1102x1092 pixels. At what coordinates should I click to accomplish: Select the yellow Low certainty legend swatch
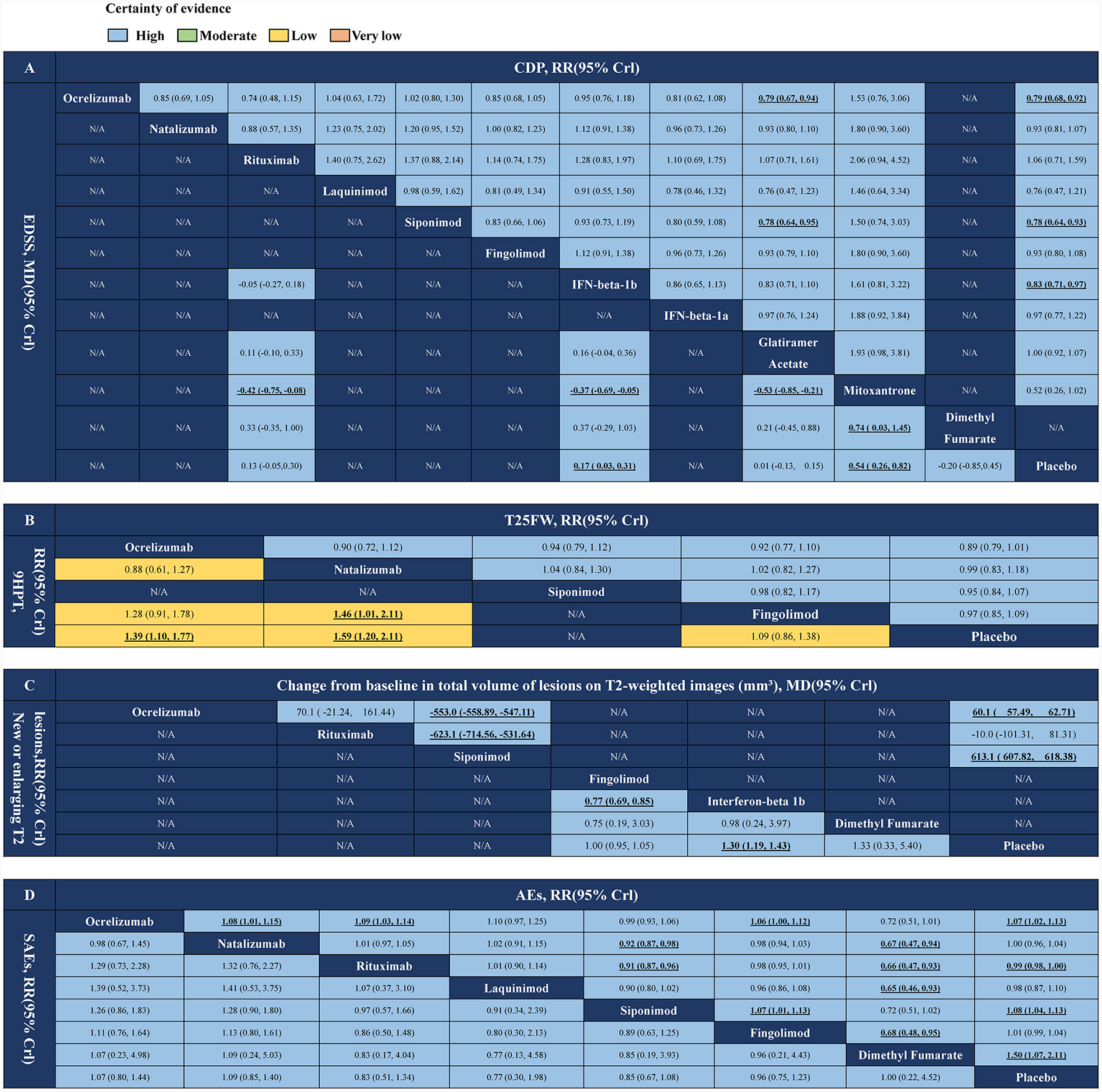pyautogui.click(x=278, y=35)
